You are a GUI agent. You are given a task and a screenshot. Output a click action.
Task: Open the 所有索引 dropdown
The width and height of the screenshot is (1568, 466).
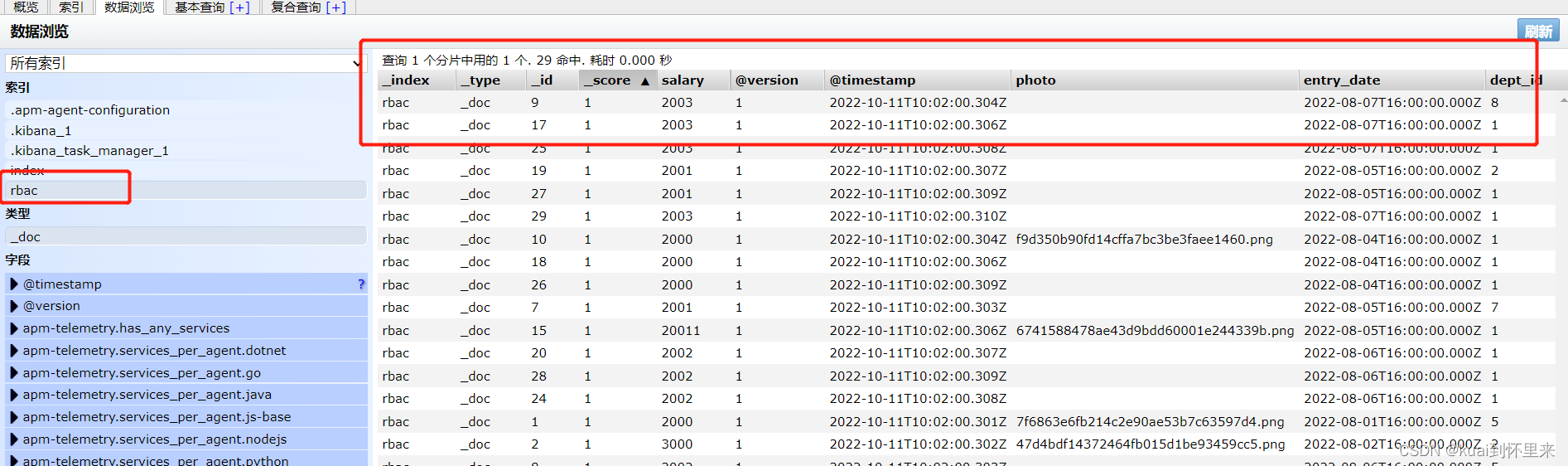184,63
